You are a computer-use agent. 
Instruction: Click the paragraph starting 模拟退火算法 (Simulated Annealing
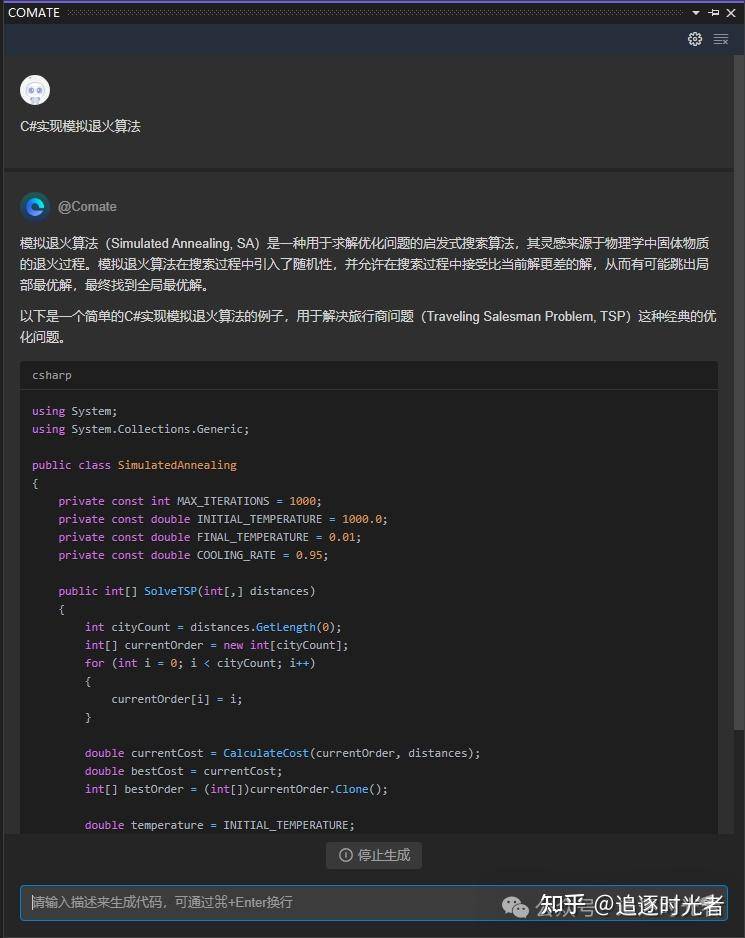tap(364, 264)
